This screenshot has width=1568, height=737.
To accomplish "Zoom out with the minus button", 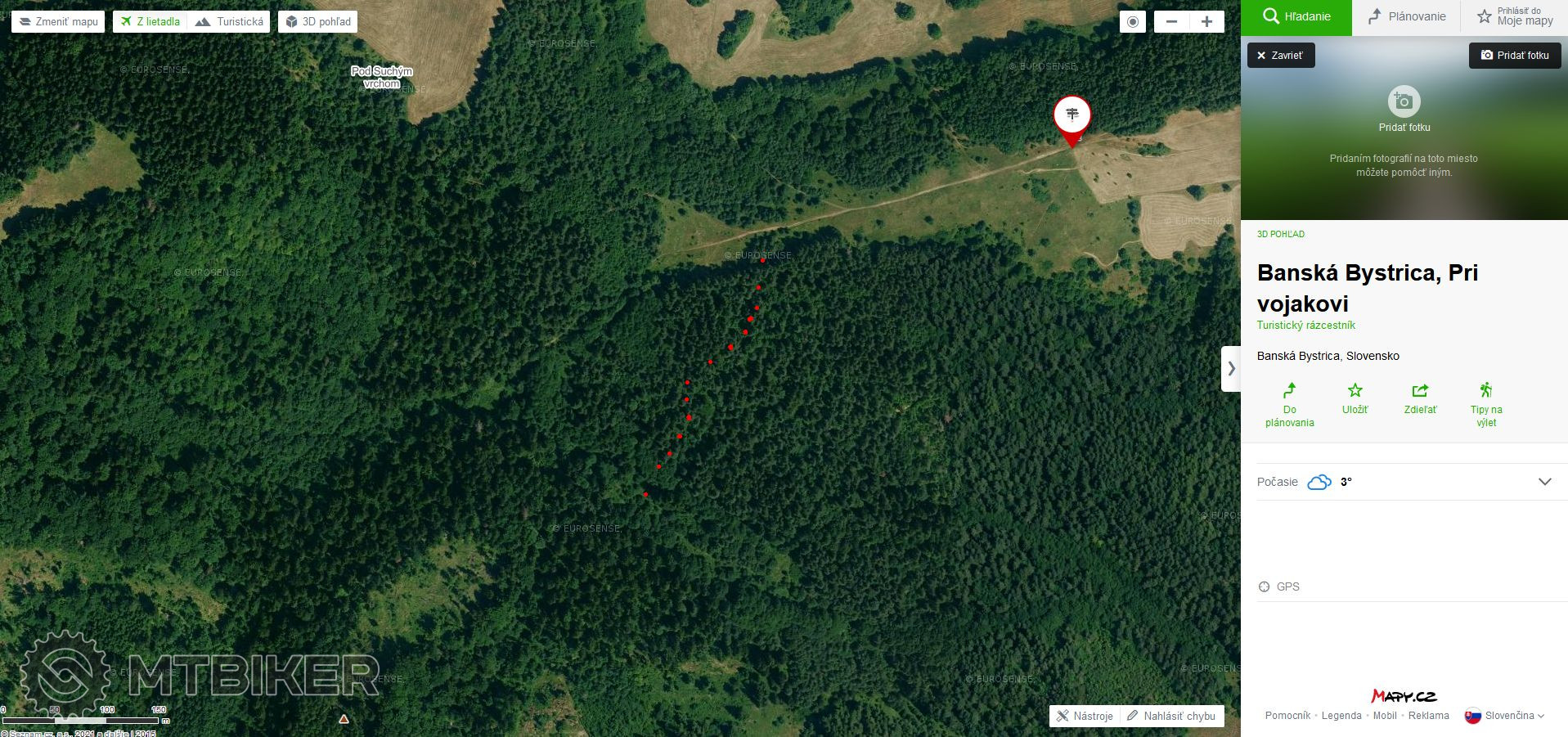I will (1171, 22).
